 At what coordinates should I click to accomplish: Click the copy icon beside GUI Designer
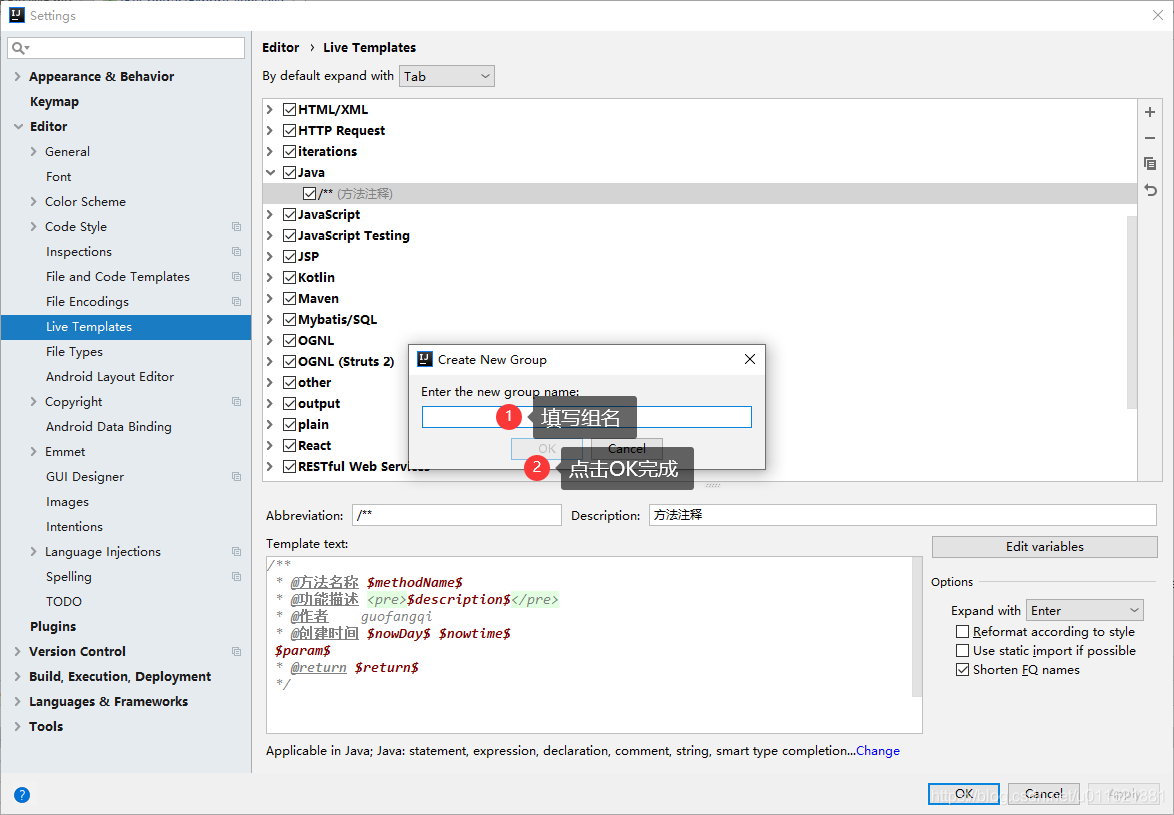(237, 477)
